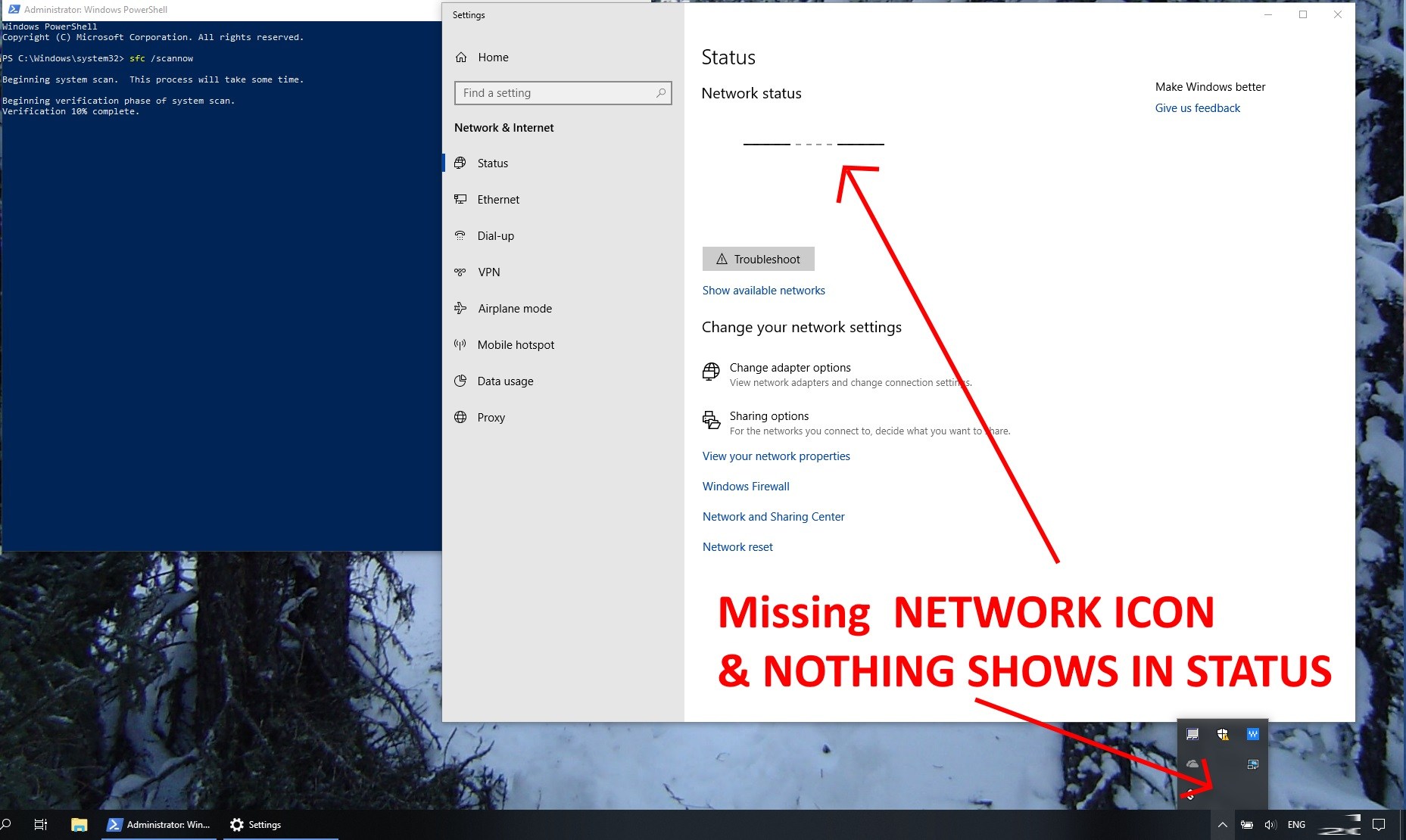Open Data usage settings
The width and height of the screenshot is (1406, 840).
504,381
